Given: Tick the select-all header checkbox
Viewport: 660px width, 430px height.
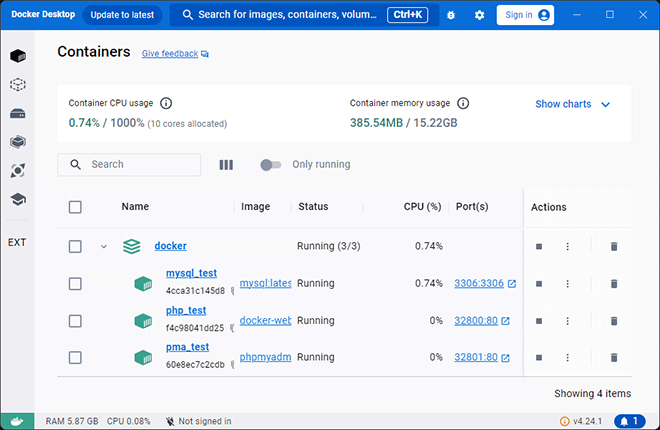Looking at the screenshot, I should pyautogui.click(x=75, y=207).
